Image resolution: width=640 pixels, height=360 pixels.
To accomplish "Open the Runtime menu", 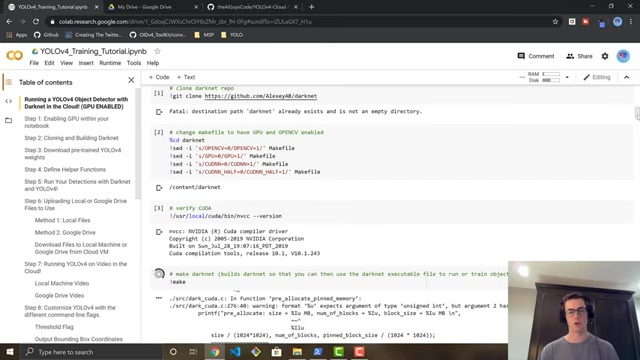I will (110, 63).
